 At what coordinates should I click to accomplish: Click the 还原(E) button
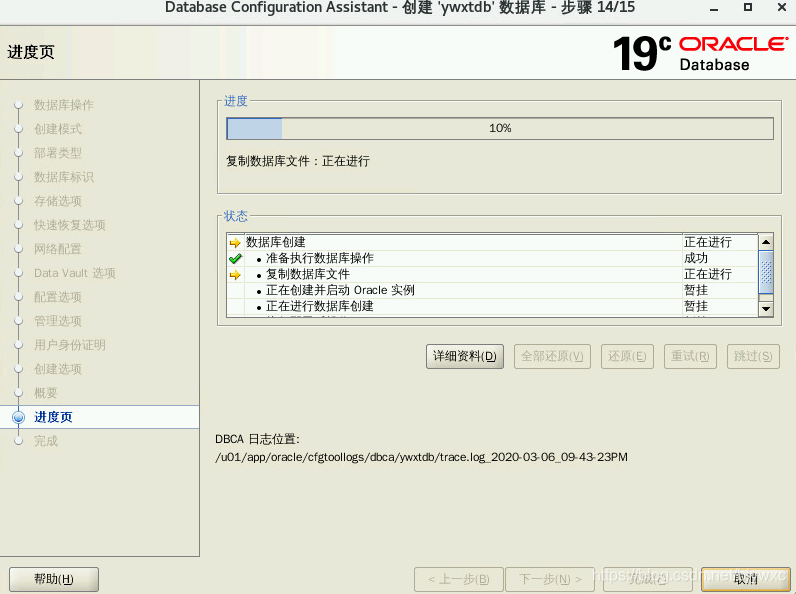(627, 356)
